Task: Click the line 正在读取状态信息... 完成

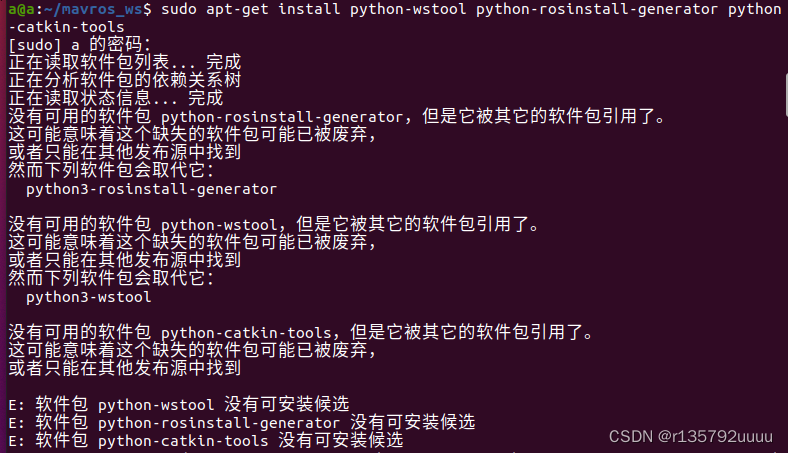Action: (116, 99)
